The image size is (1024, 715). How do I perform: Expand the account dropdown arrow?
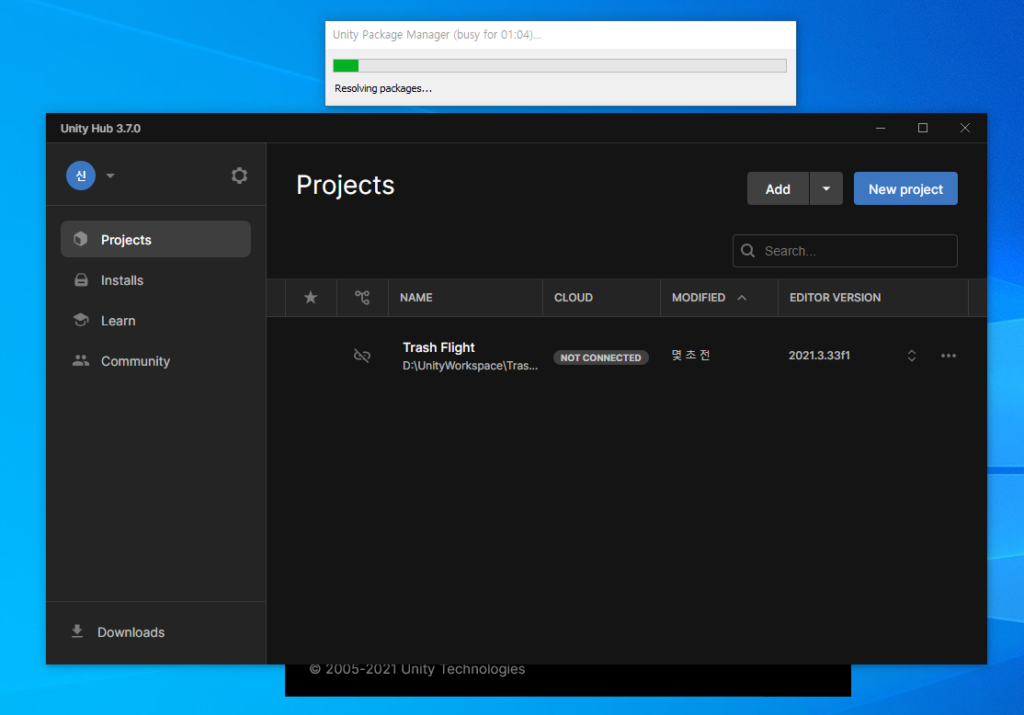(110, 176)
